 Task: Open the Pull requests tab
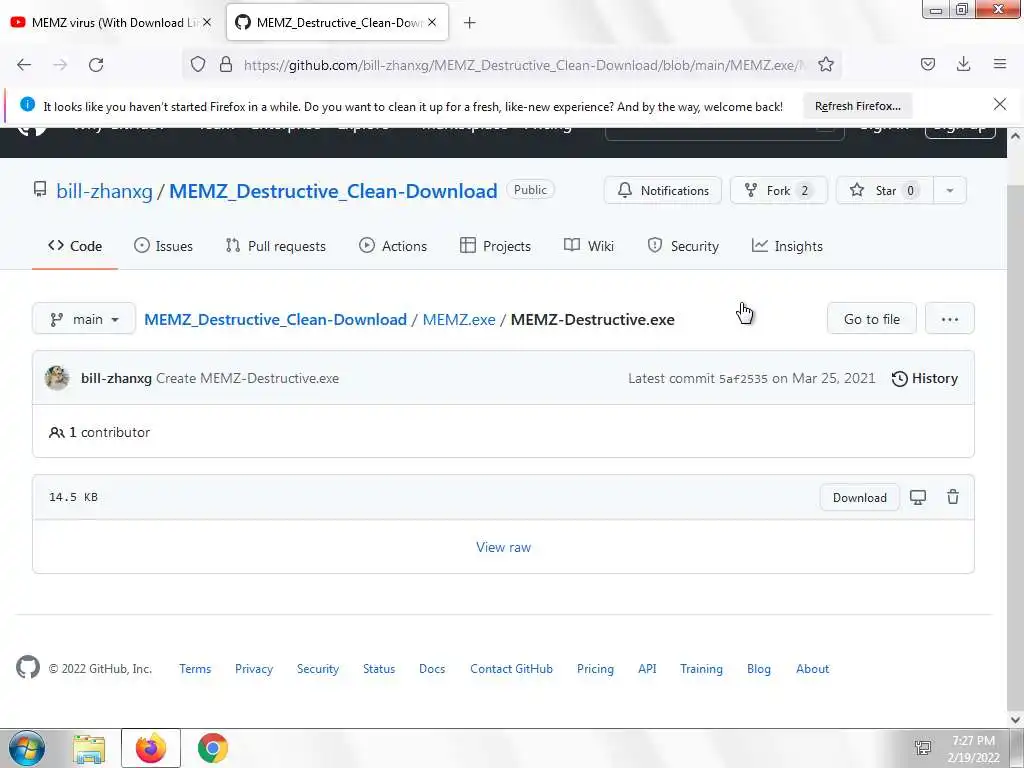tap(276, 246)
